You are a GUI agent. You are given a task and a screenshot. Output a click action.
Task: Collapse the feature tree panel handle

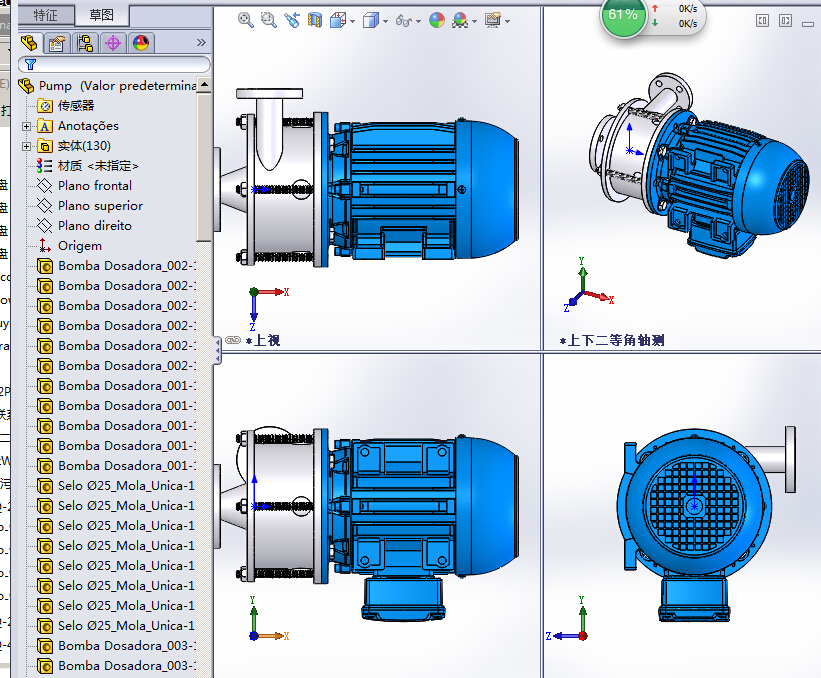(217, 351)
